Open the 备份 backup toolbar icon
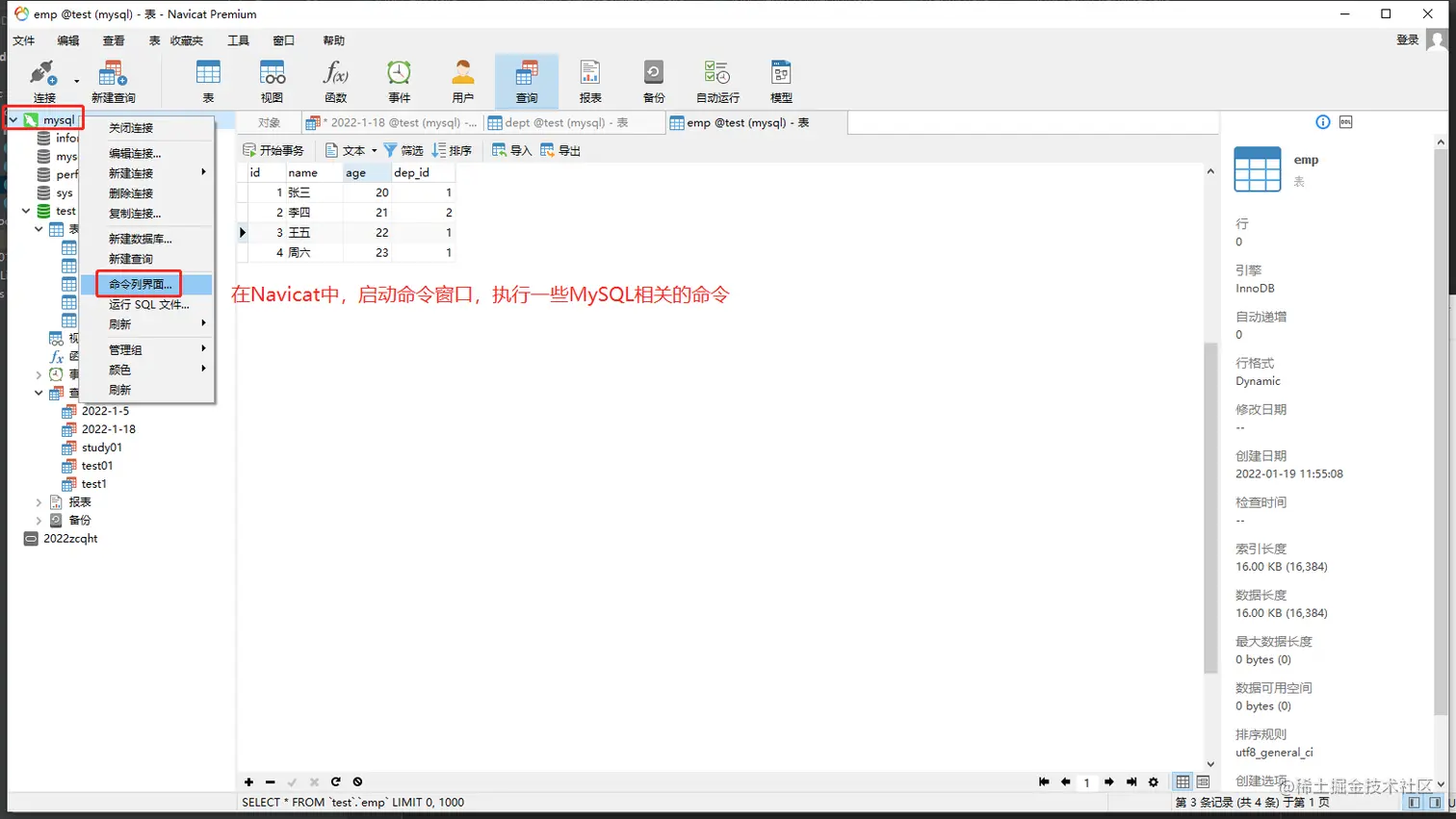 654,81
